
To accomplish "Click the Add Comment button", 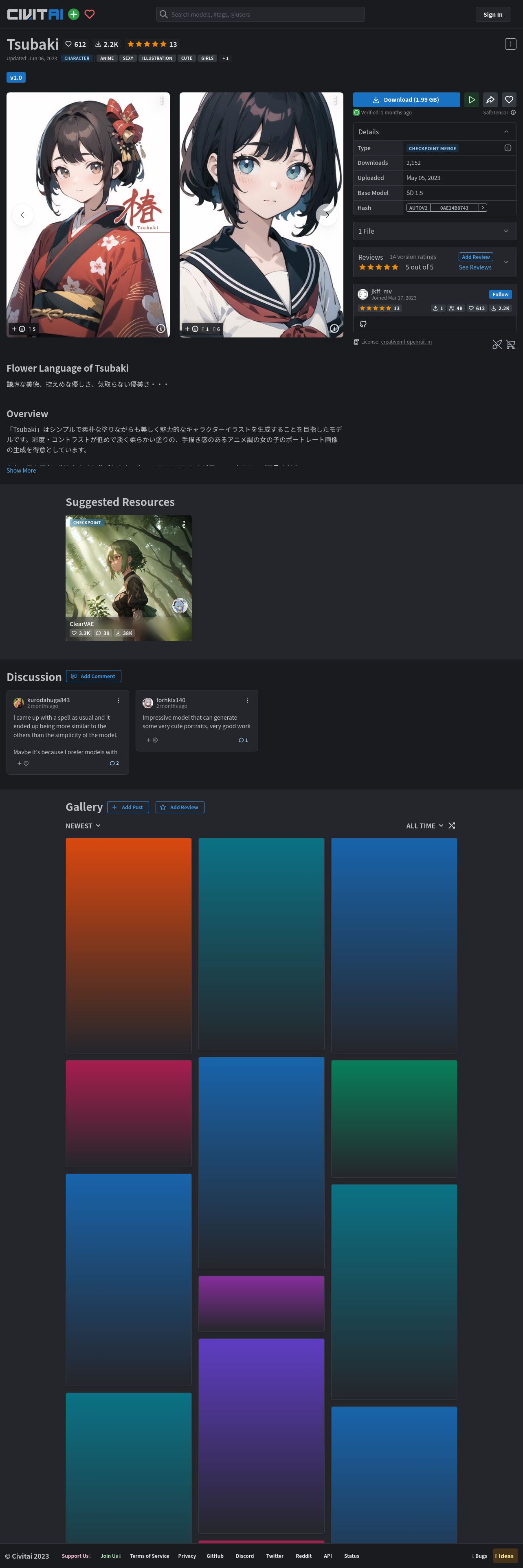I will [x=93, y=676].
